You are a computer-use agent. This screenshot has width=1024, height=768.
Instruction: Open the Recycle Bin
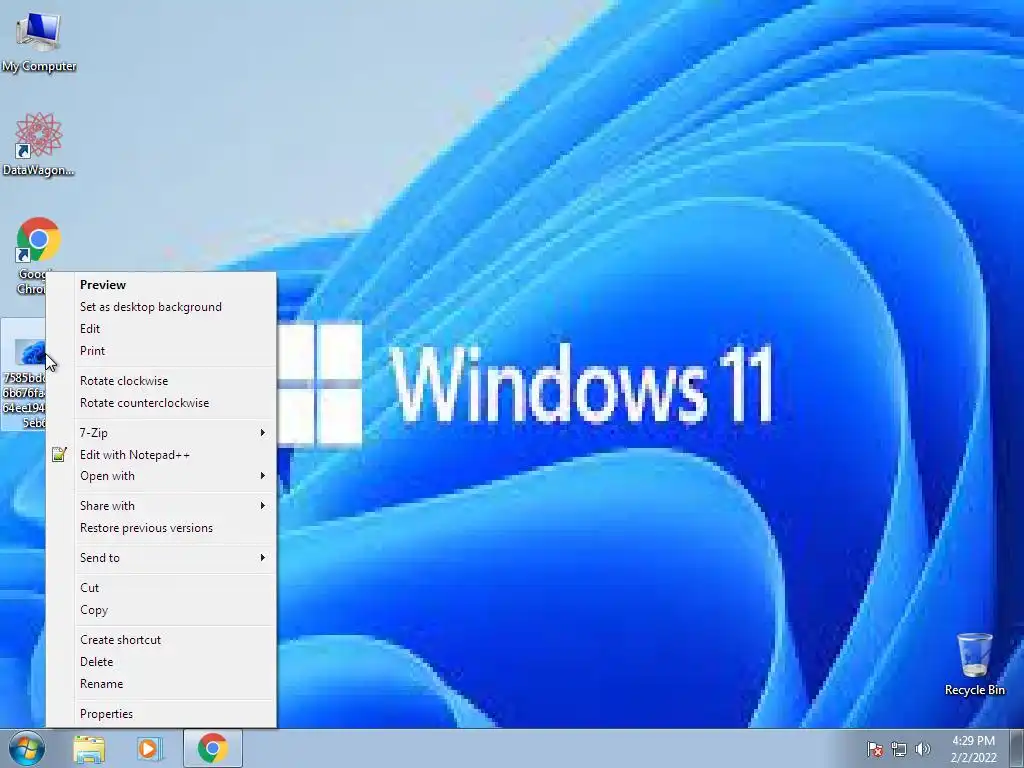click(x=974, y=664)
